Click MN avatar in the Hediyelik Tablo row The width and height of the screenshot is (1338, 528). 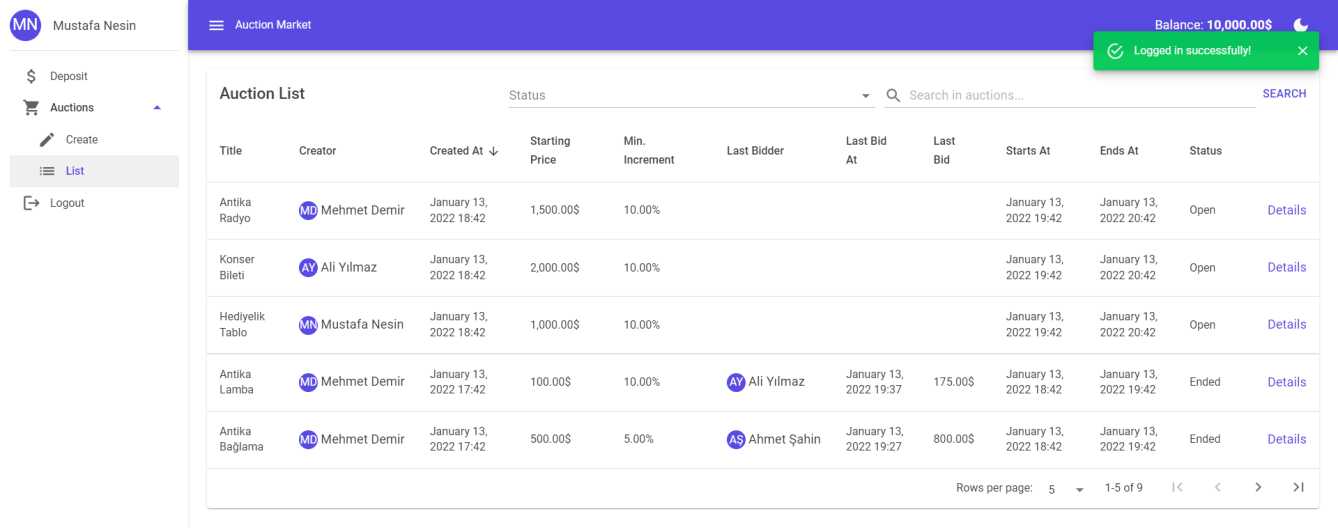tap(308, 324)
